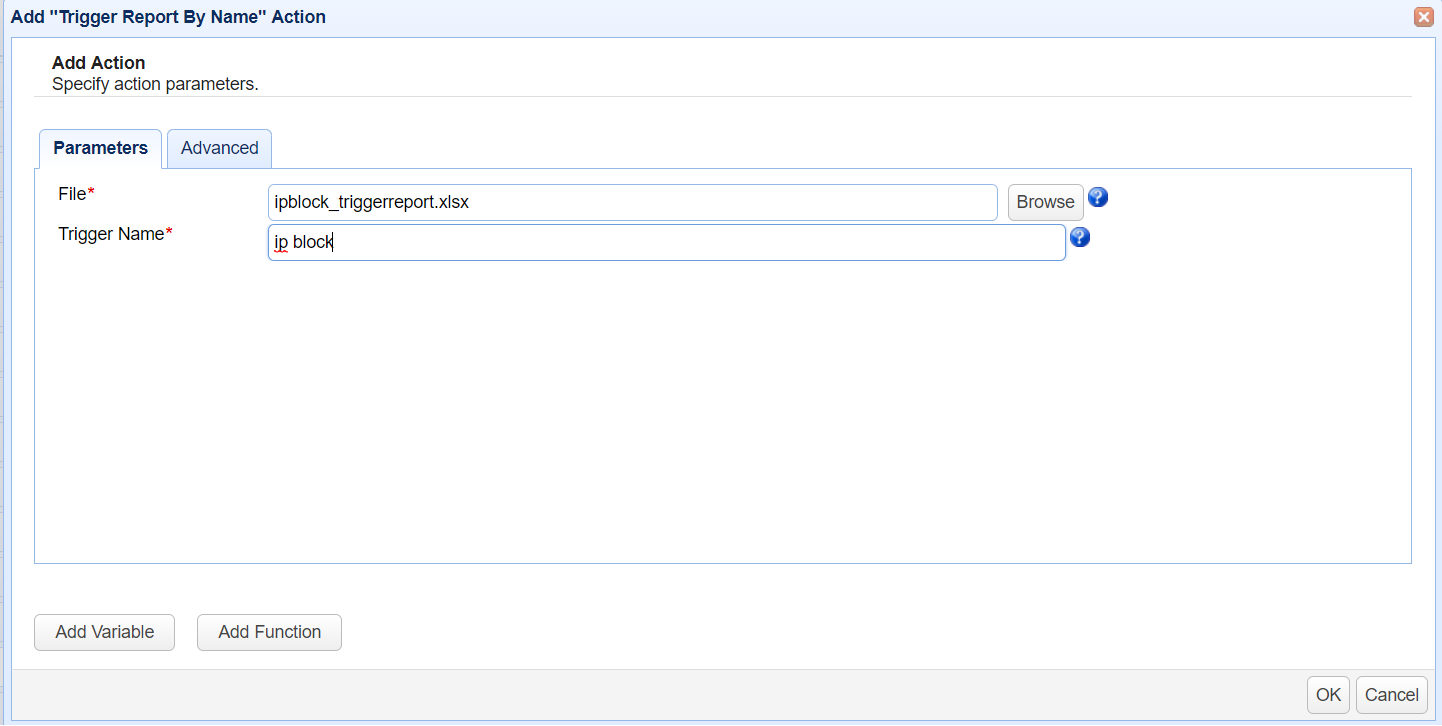Focus the File path input field
1442x726 pixels.
tap(632, 202)
